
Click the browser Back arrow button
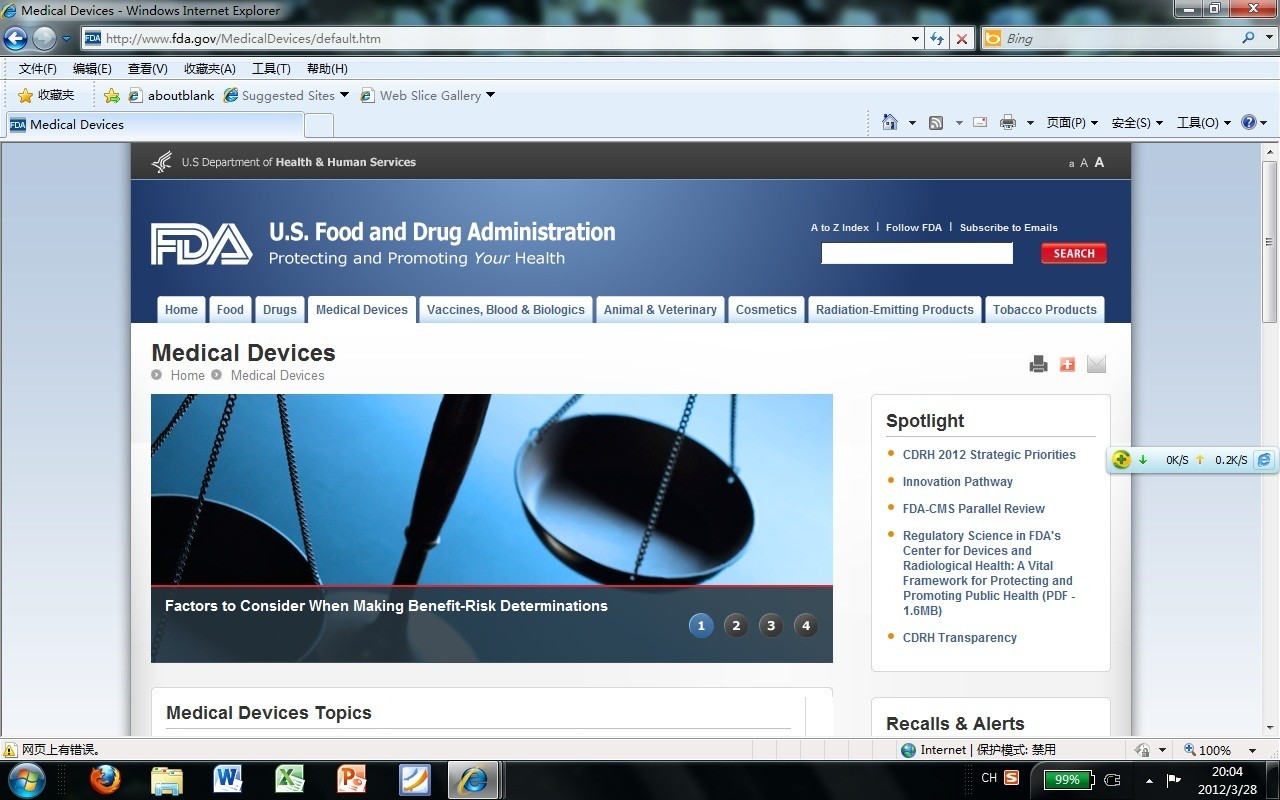(x=15, y=38)
